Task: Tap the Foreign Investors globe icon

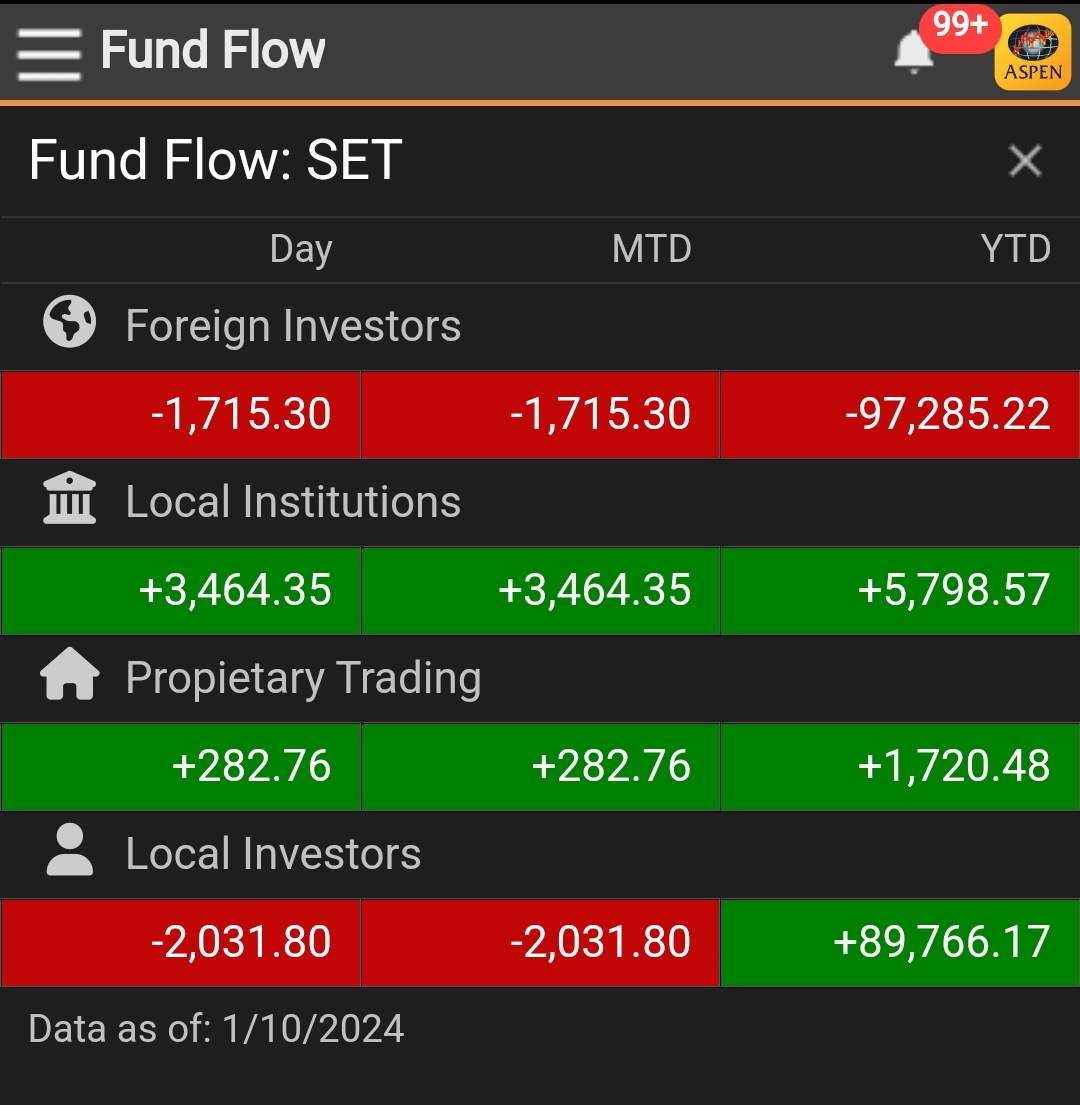Action: pos(69,321)
